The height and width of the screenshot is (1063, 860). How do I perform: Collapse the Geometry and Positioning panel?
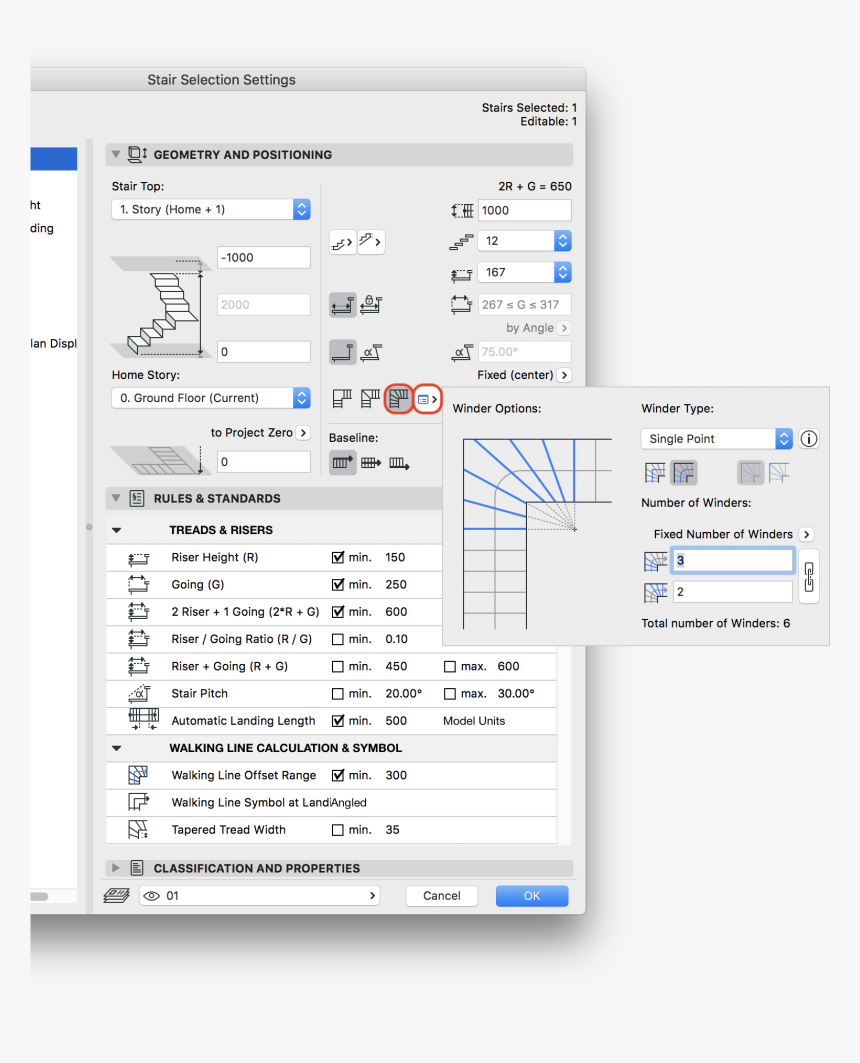click(116, 155)
